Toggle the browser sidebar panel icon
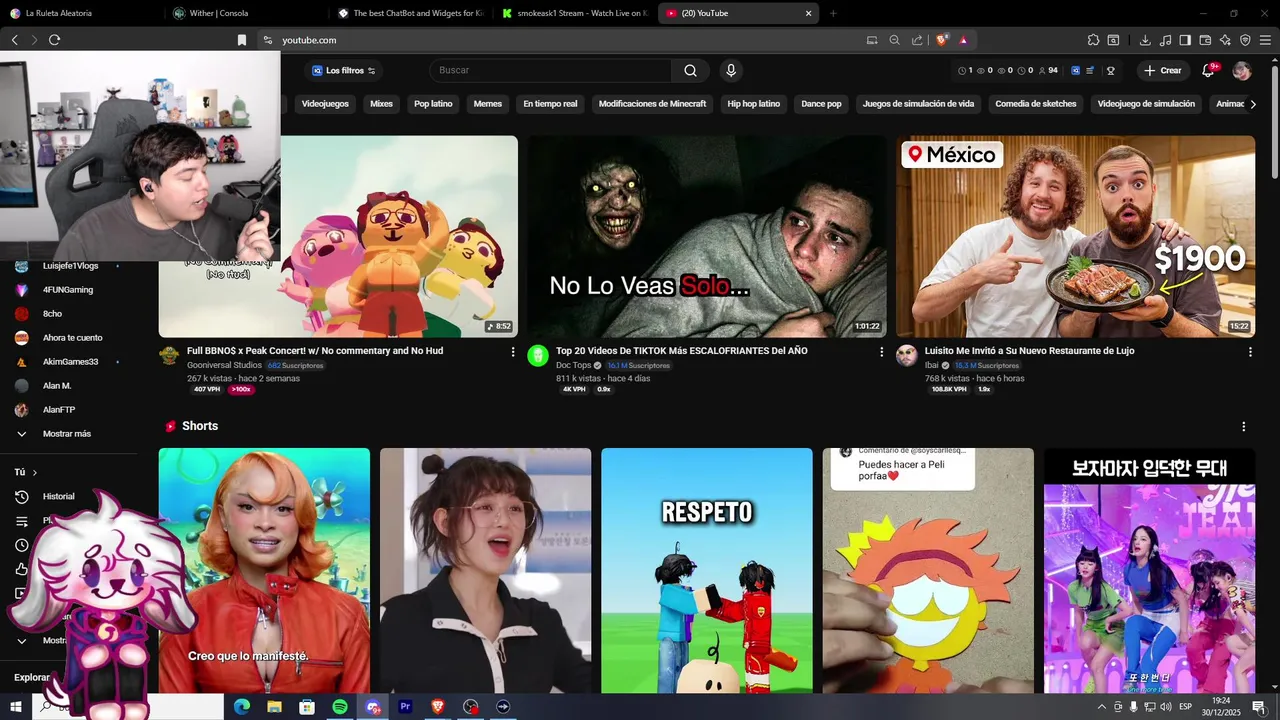This screenshot has height=720, width=1280. [x=1185, y=40]
